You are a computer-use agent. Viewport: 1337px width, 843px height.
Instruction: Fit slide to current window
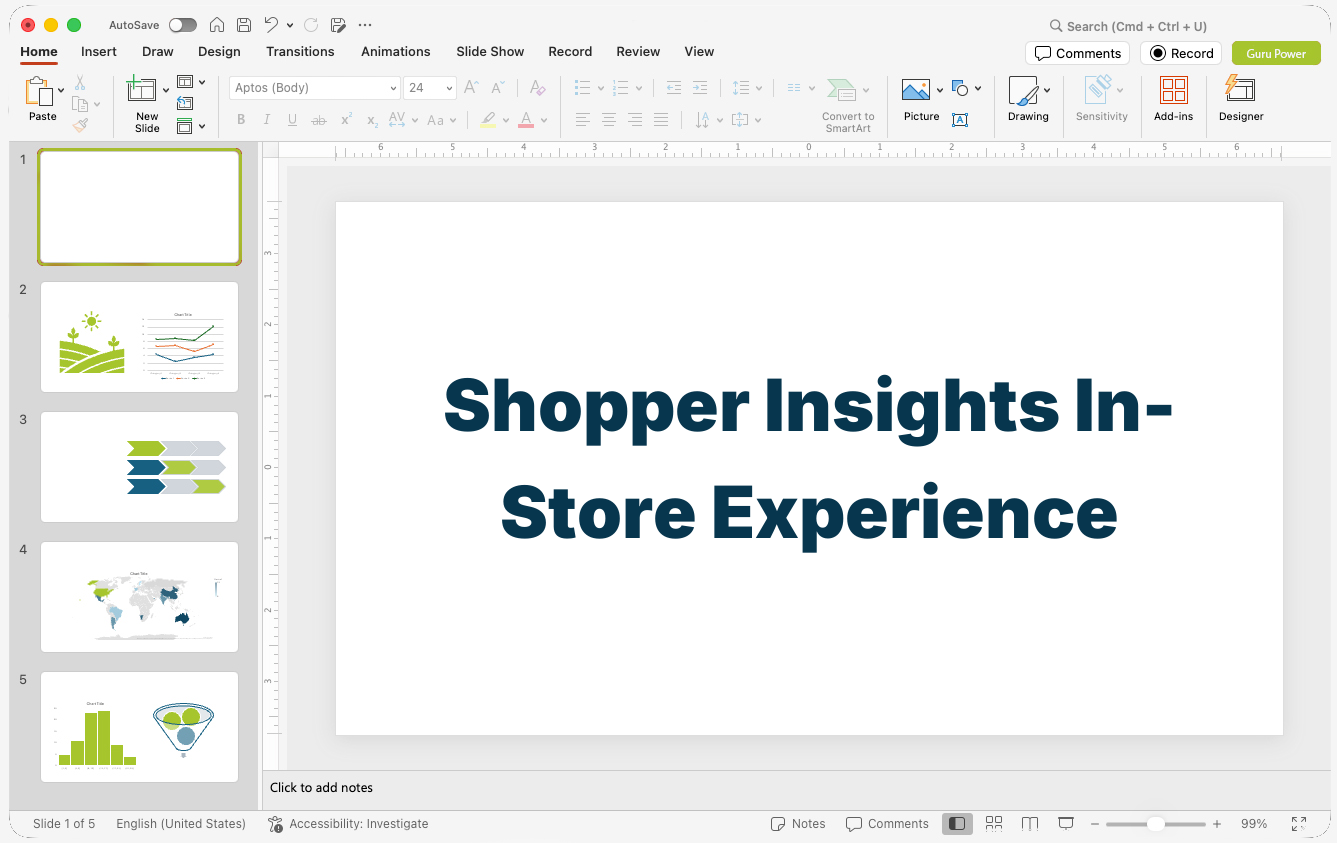tap(1298, 824)
